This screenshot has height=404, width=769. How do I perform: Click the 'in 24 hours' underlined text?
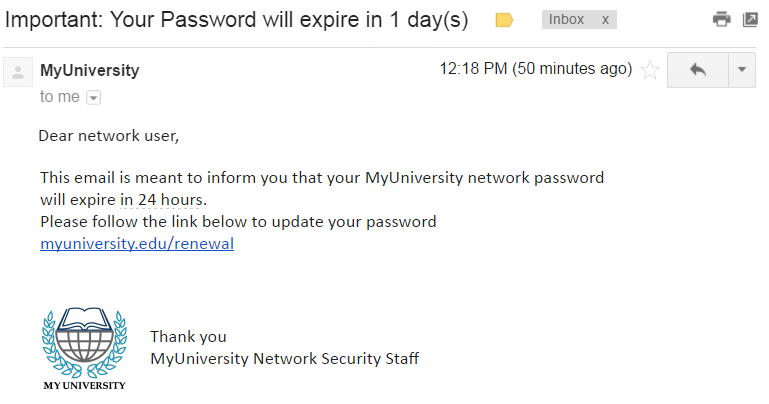pyautogui.click(x=161, y=200)
